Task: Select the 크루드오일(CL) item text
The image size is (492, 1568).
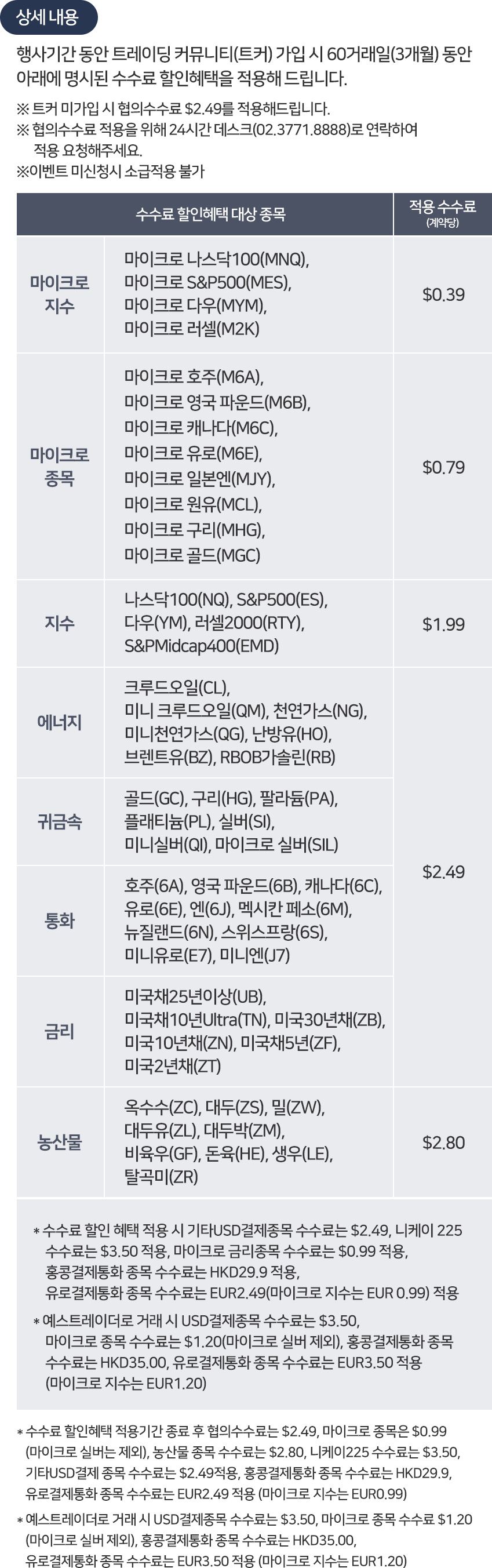Action: click(x=177, y=688)
